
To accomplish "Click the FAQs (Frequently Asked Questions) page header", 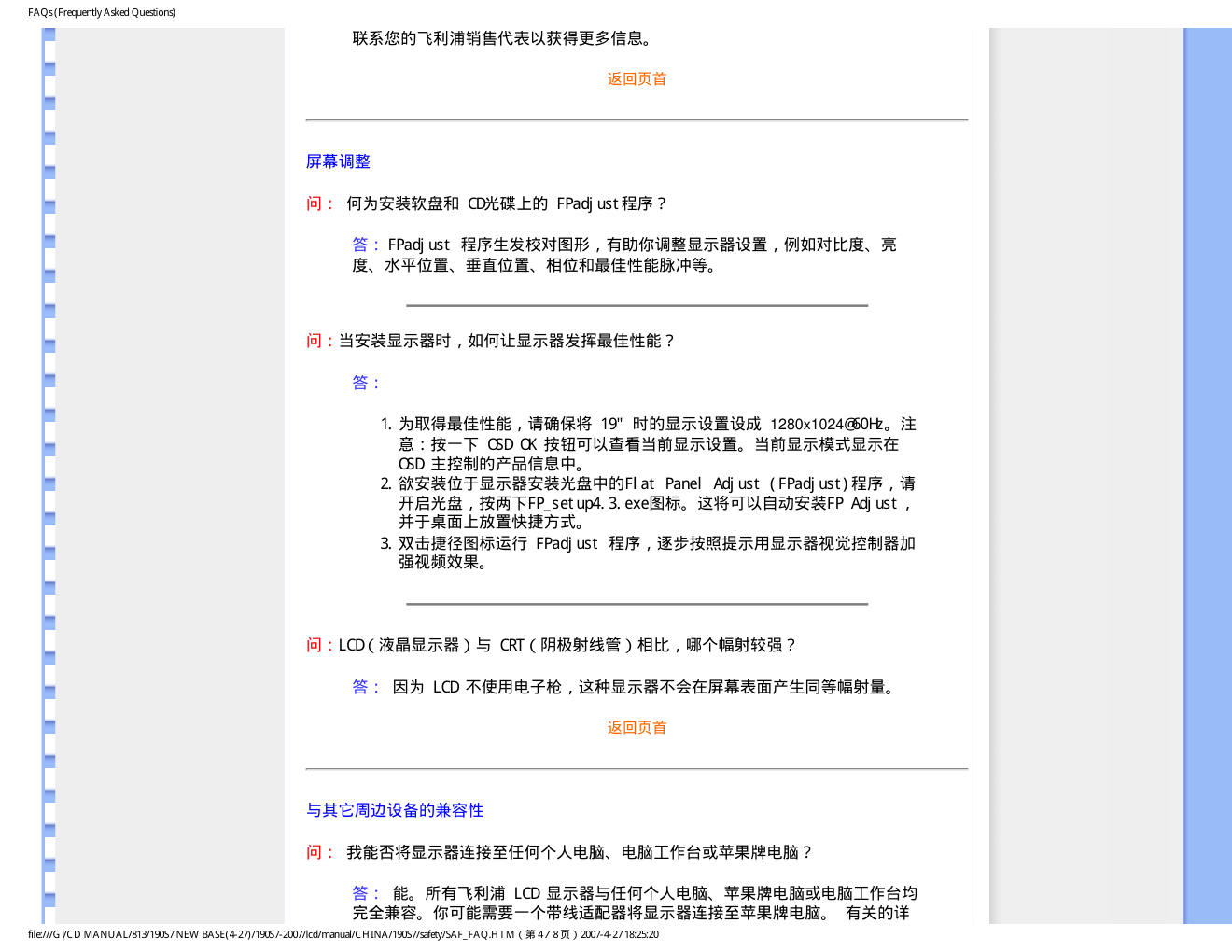I will coord(102,12).
